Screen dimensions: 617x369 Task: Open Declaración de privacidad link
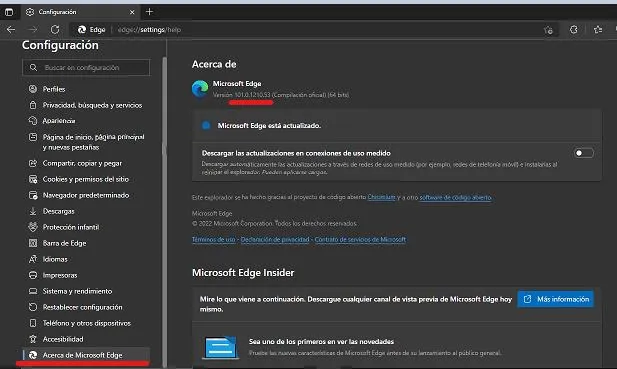pos(275,240)
